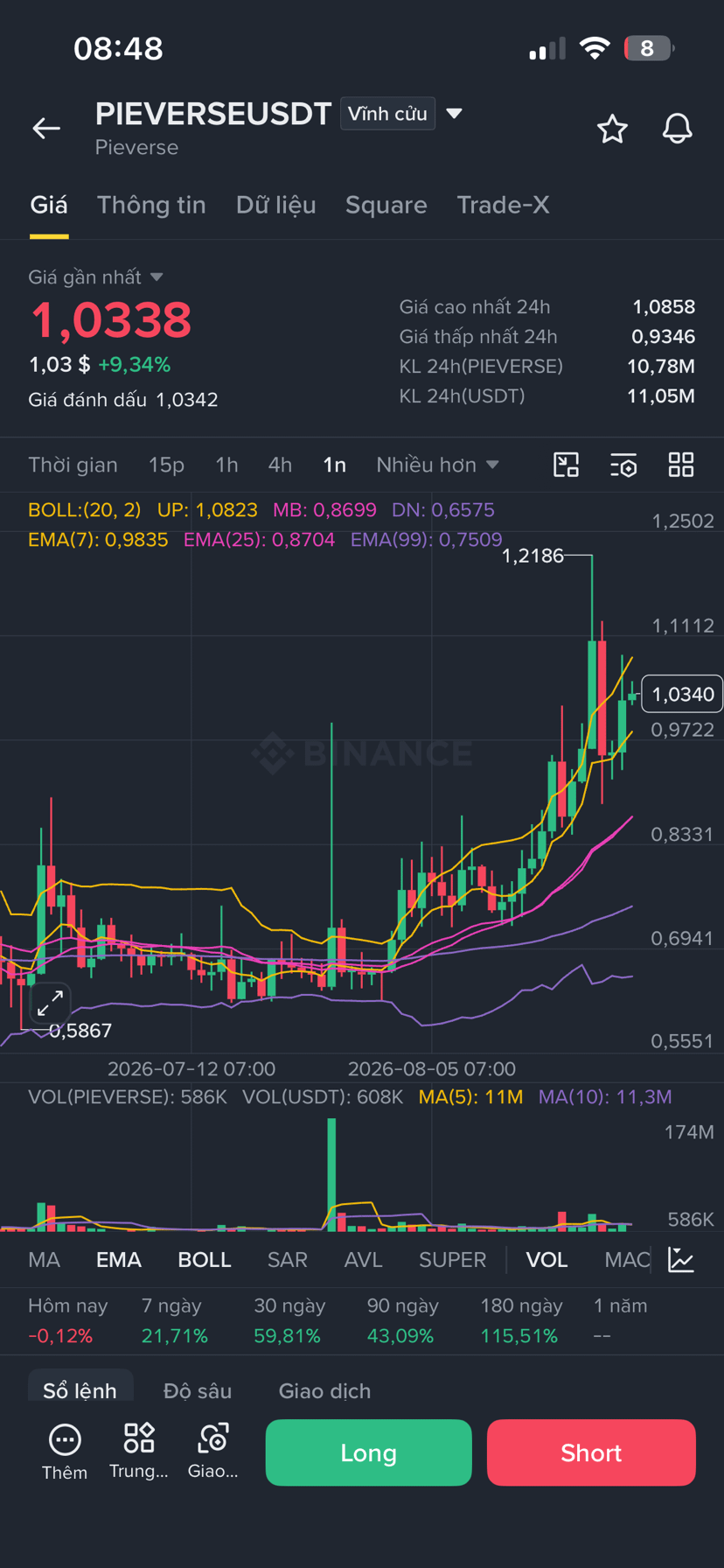The height and width of the screenshot is (1568, 724).
Task: Tap the 180 ngày 115,51% performance
Action: [x=521, y=1320]
